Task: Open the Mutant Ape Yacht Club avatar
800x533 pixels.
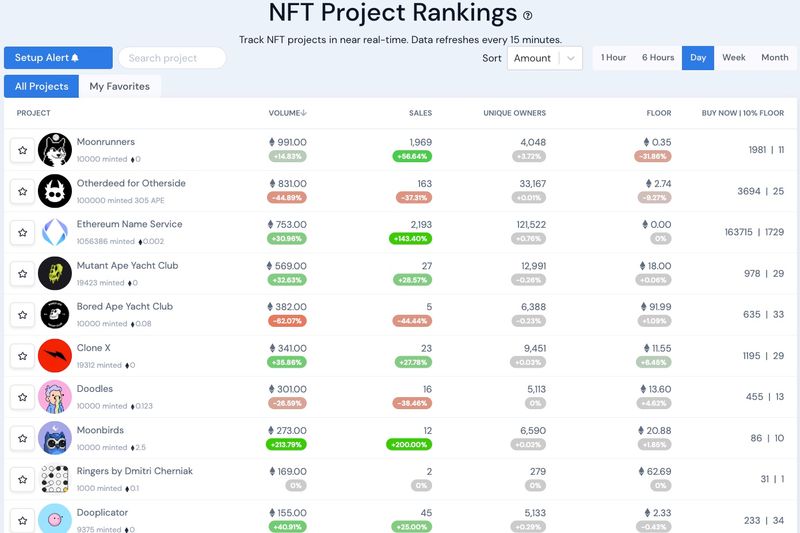Action: [x=55, y=273]
